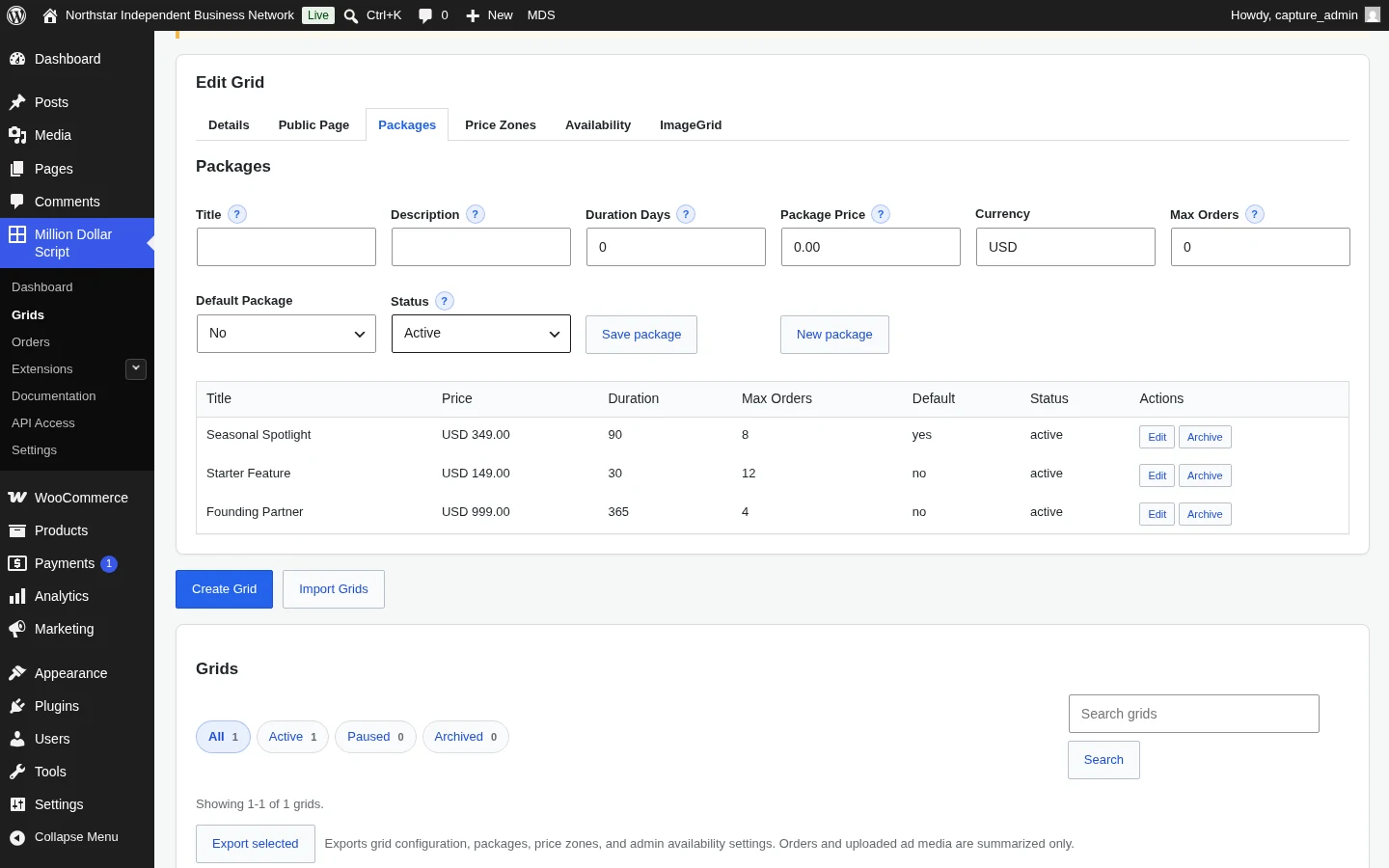Click the Posts pin icon
1389x868 pixels.
pos(17,102)
